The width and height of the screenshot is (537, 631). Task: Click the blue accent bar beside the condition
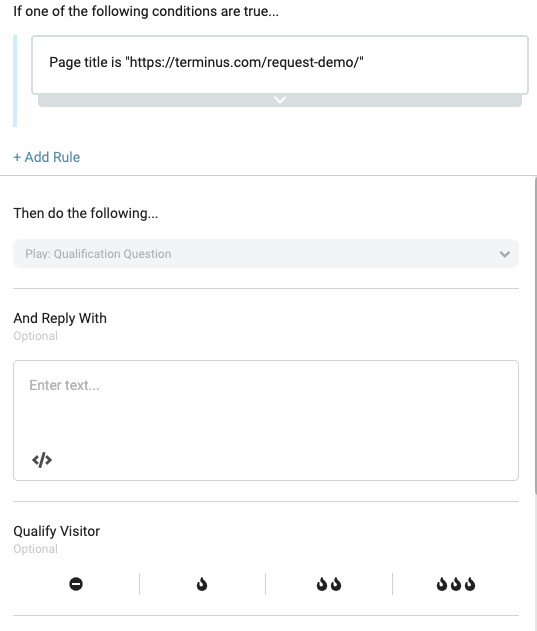15,81
